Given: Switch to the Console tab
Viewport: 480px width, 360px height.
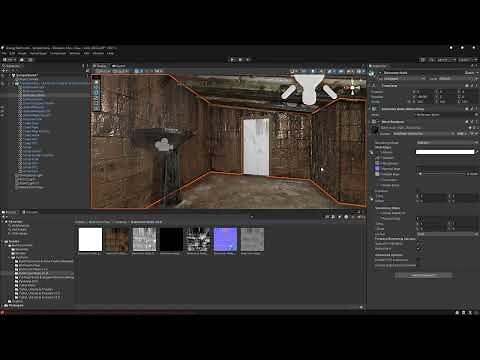Looking at the screenshot, I should [30, 212].
